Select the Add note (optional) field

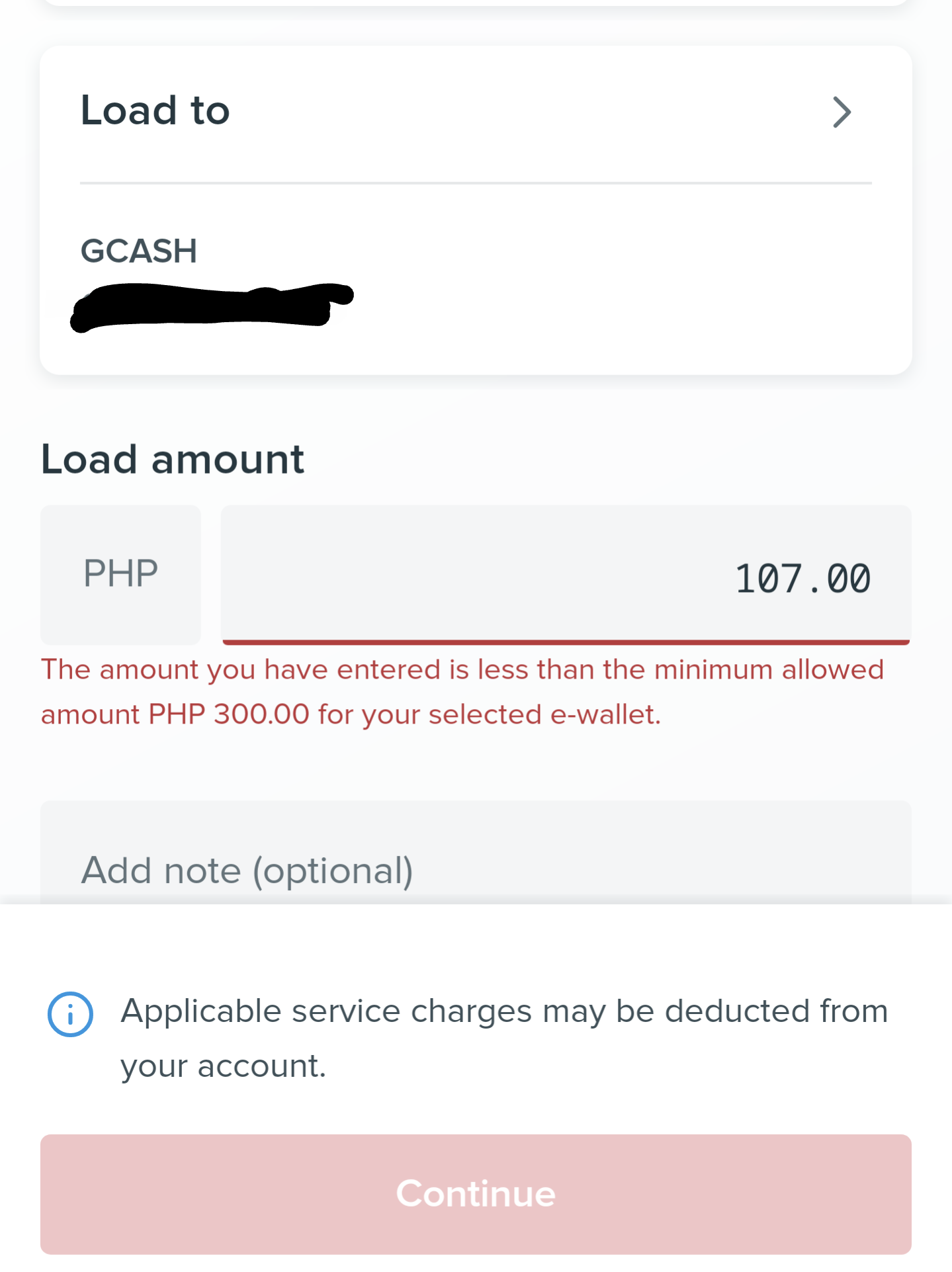click(x=476, y=853)
